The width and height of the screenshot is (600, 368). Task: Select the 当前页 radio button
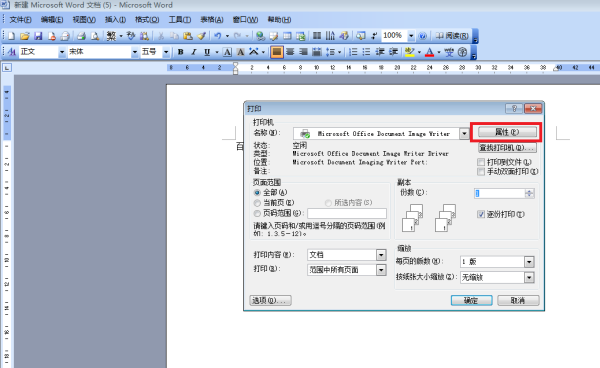click(258, 203)
